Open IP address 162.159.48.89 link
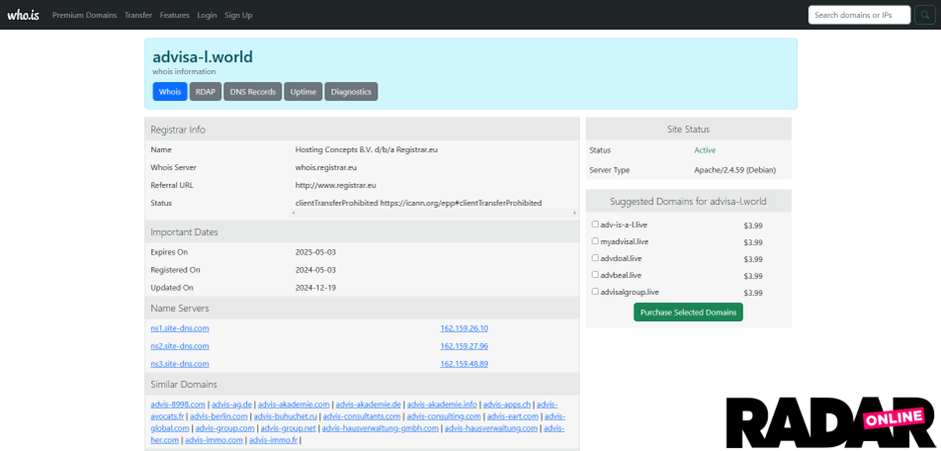Viewport: 941px width, 451px height. point(464,363)
